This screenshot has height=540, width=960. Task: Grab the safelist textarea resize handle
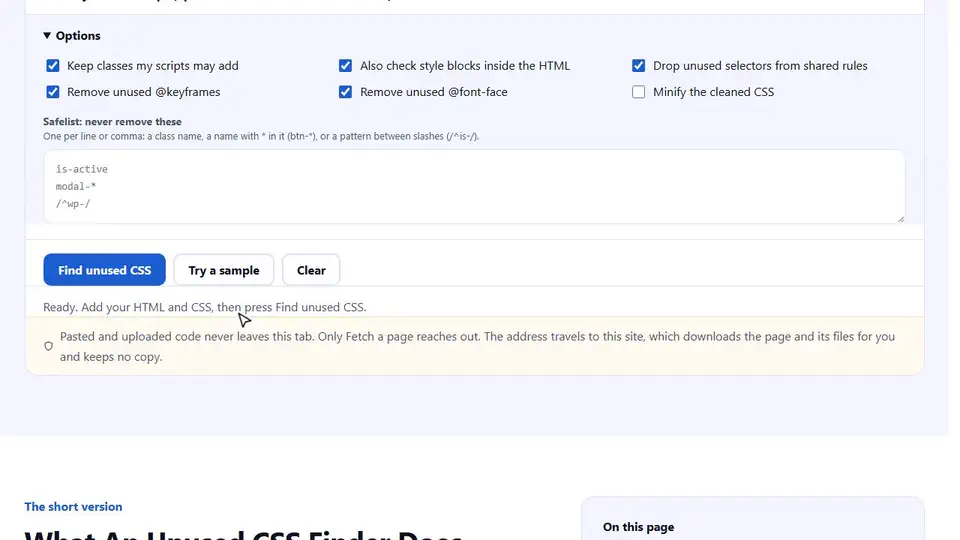point(901,219)
